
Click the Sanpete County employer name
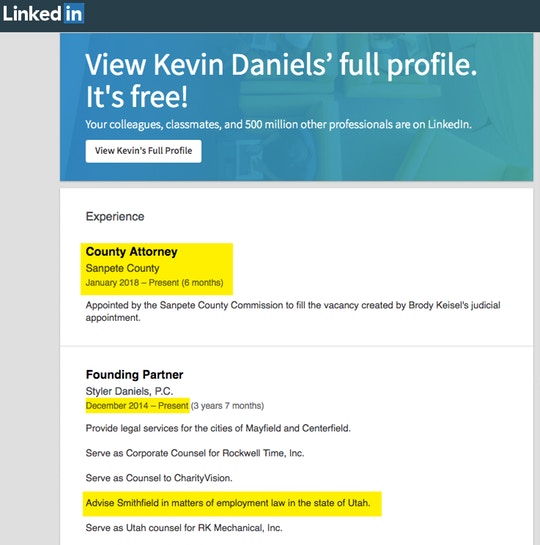[x=122, y=268]
